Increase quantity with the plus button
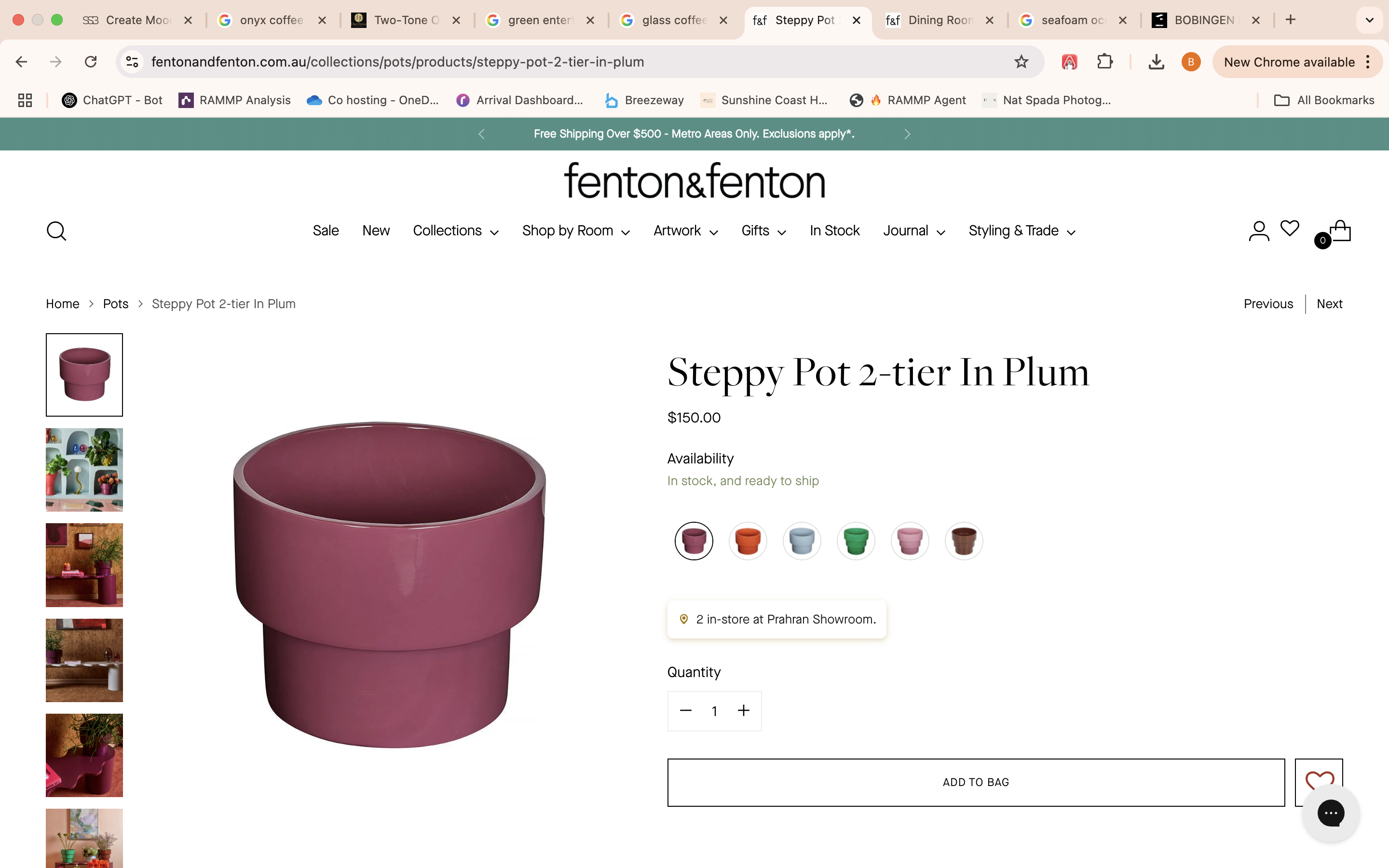The height and width of the screenshot is (868, 1389). pyautogui.click(x=743, y=711)
